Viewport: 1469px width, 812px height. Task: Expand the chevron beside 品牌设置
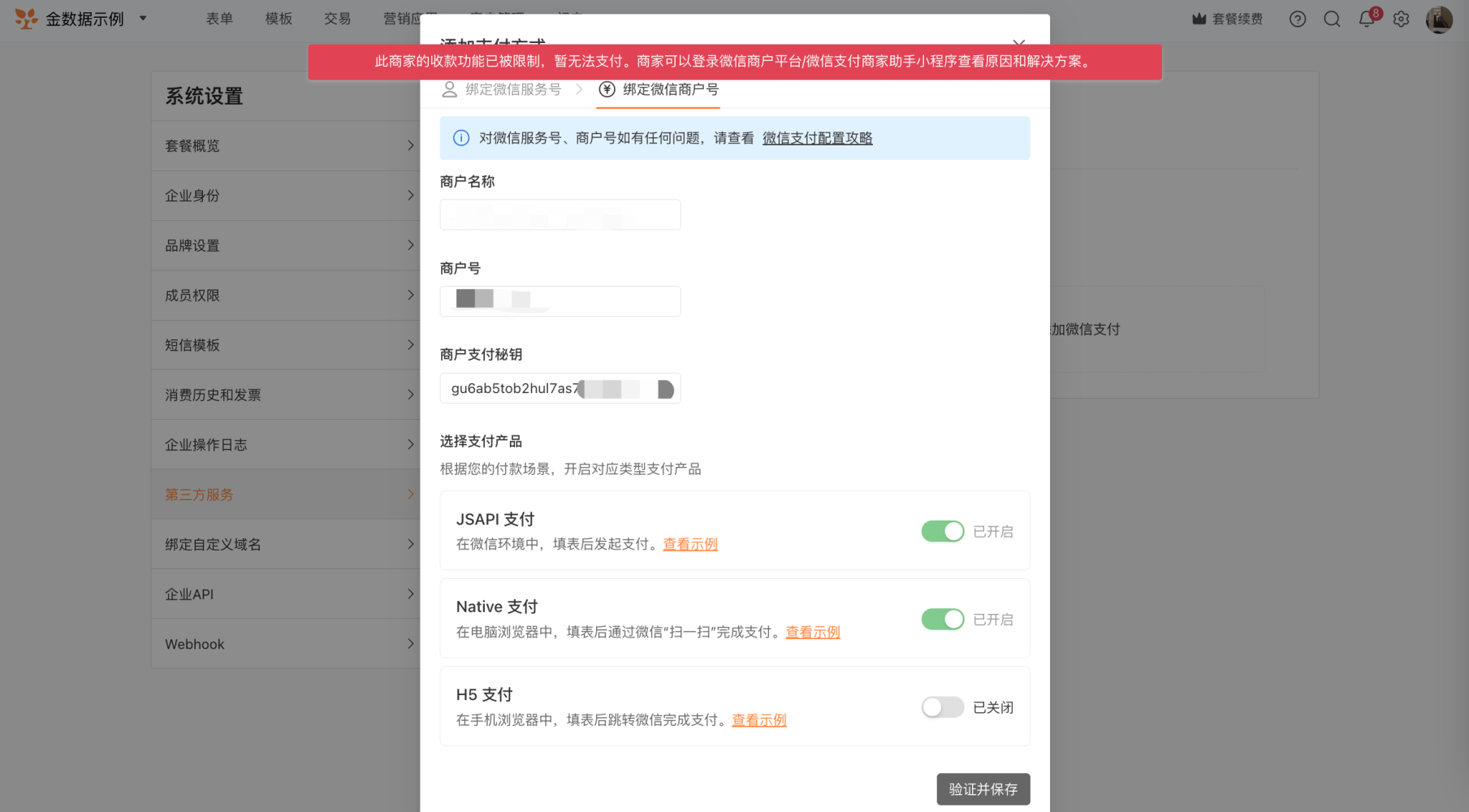tap(410, 245)
